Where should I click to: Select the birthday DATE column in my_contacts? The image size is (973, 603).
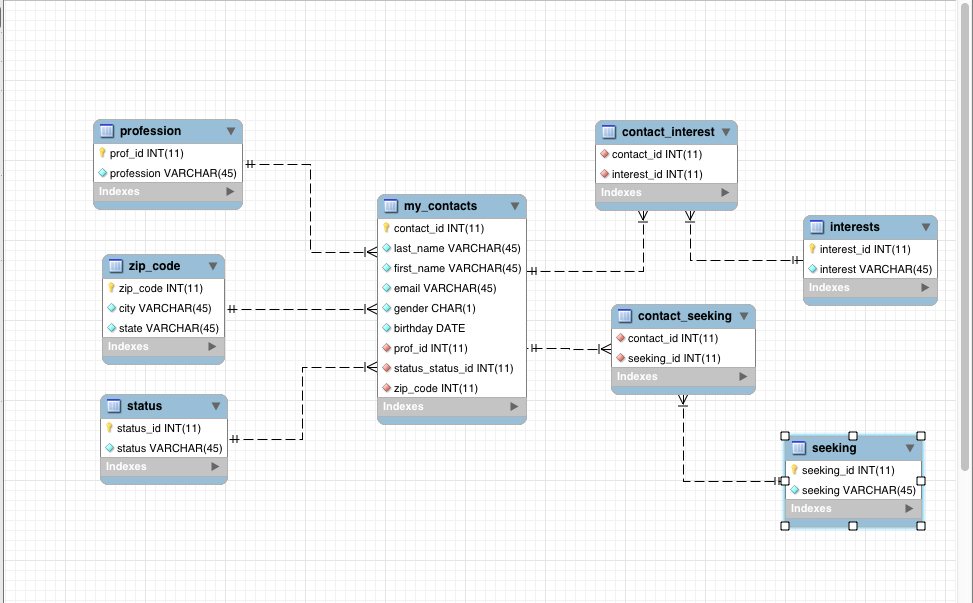coord(429,328)
